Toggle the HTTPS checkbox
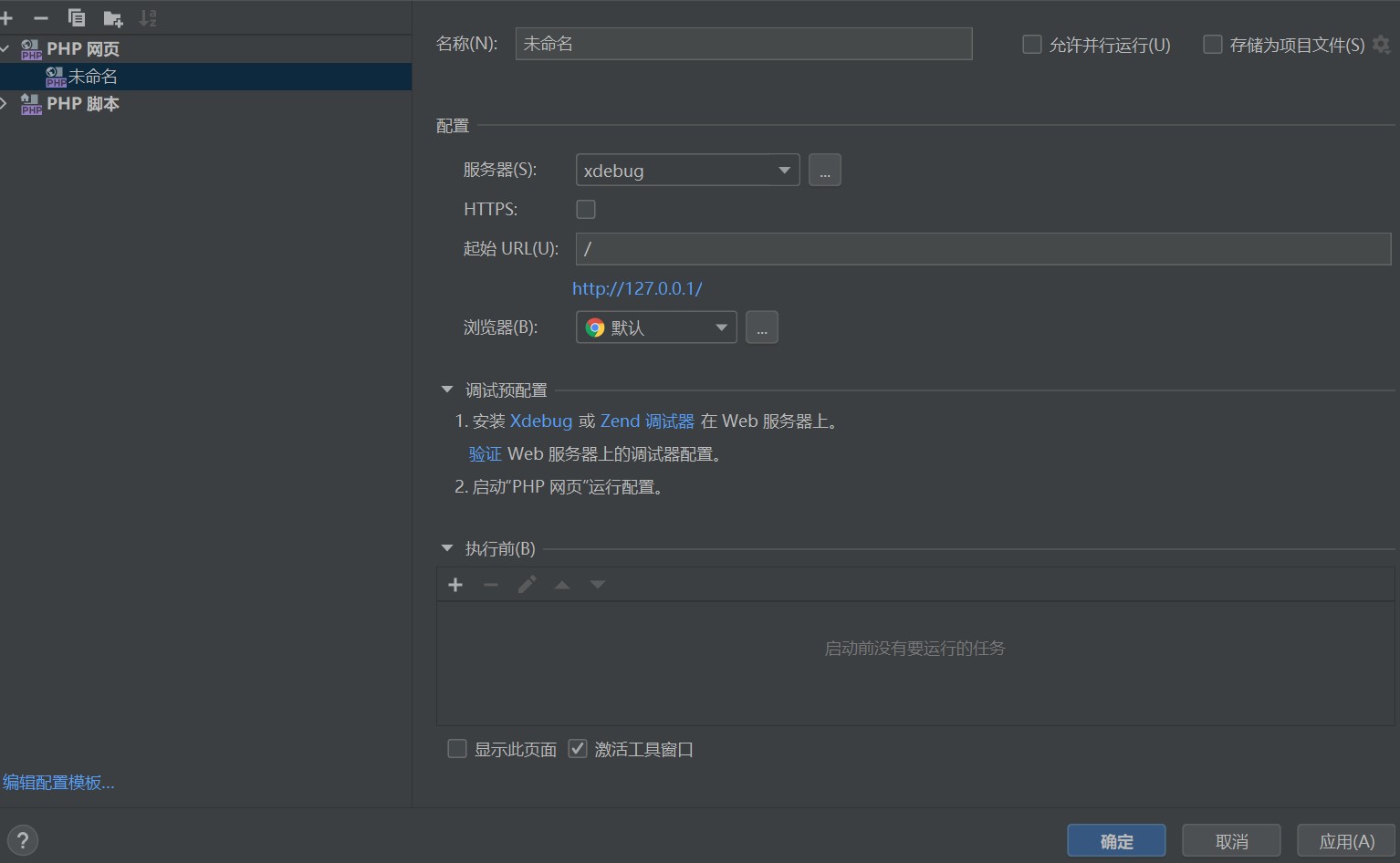 586,210
